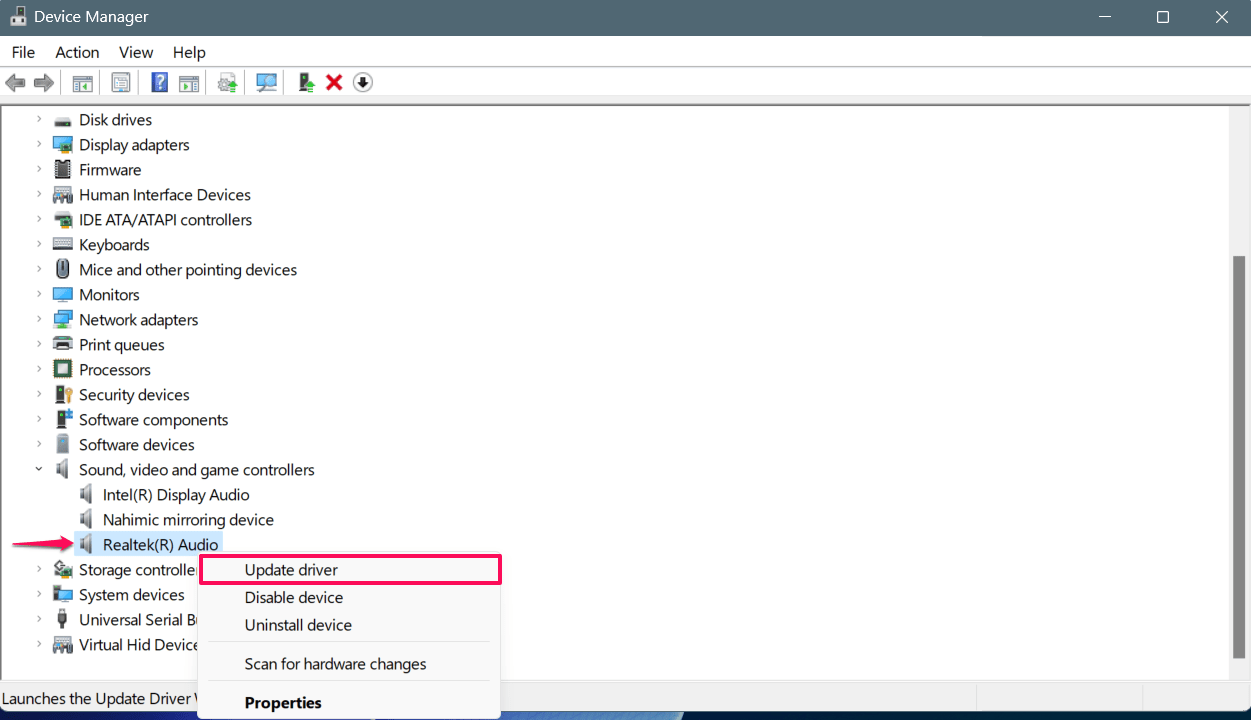
Task: Click the computer tower icon with green arrow
Action: (x=307, y=82)
